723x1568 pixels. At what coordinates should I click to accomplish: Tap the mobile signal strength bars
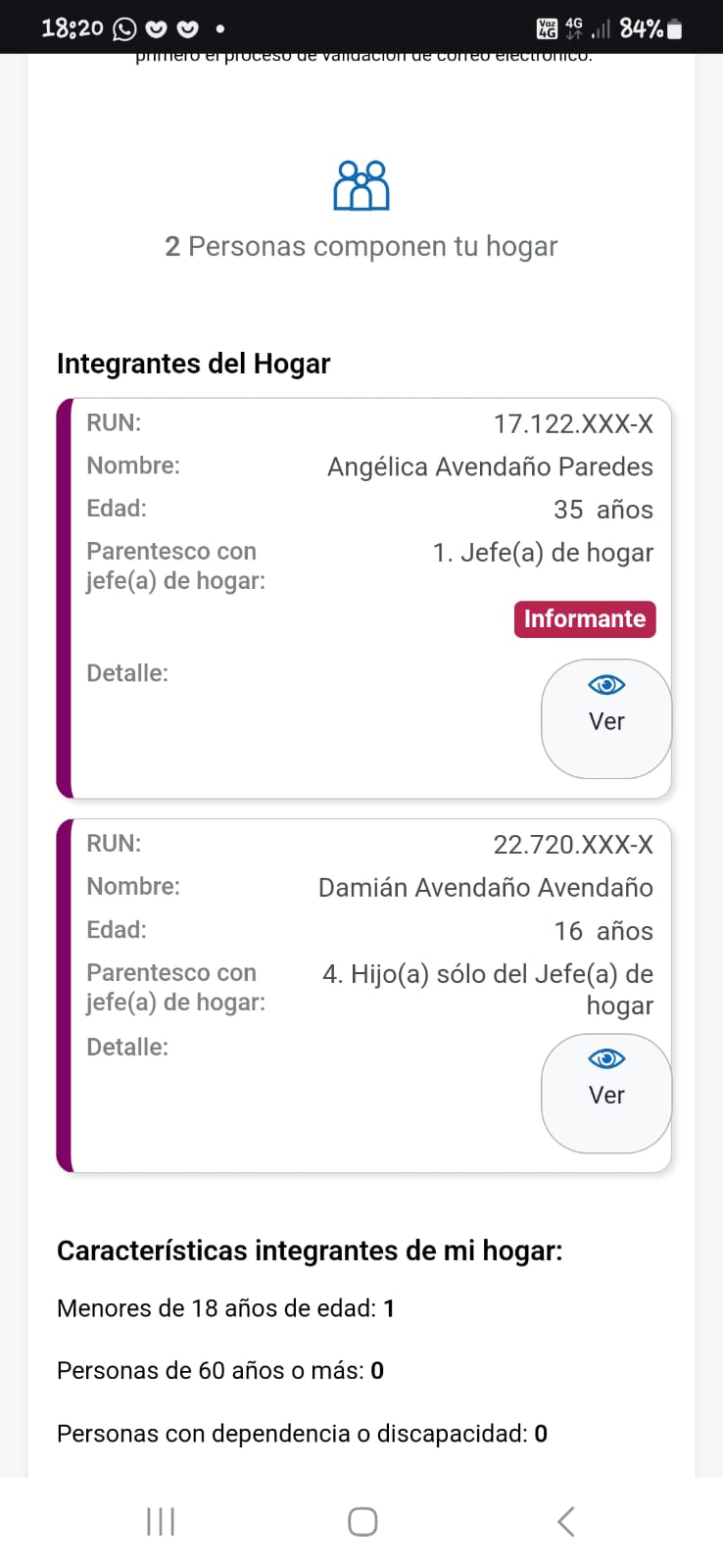pos(601,29)
